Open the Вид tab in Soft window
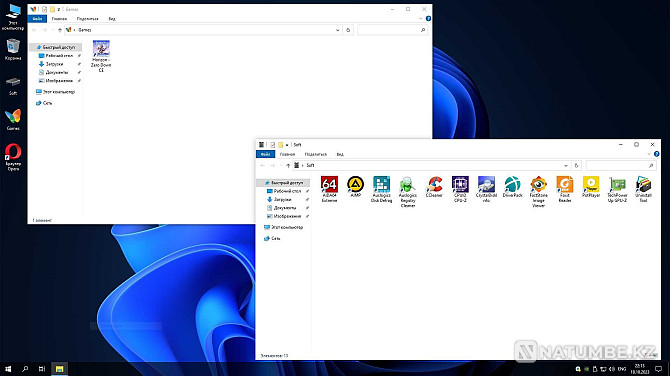670x376 pixels. coord(340,154)
